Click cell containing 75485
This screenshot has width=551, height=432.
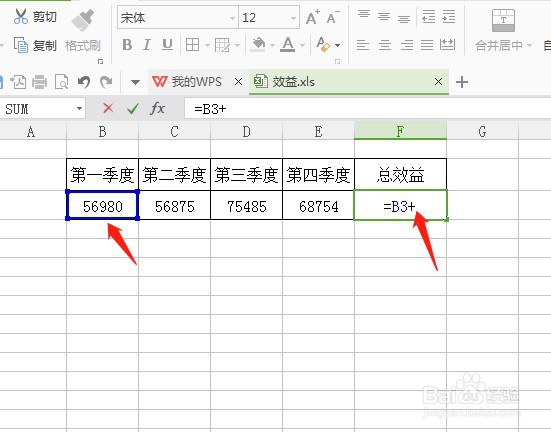click(247, 206)
